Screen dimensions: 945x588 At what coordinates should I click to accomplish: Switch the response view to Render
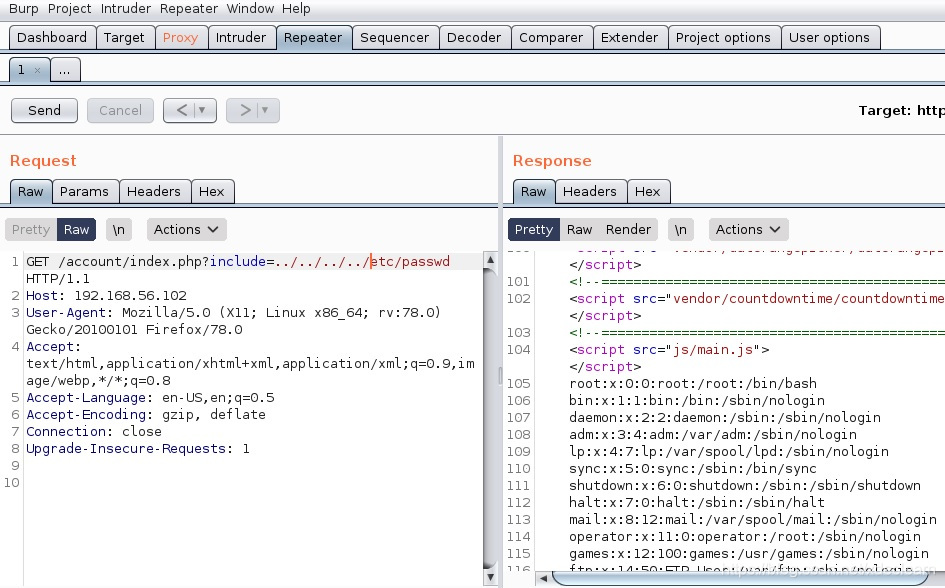tap(628, 230)
